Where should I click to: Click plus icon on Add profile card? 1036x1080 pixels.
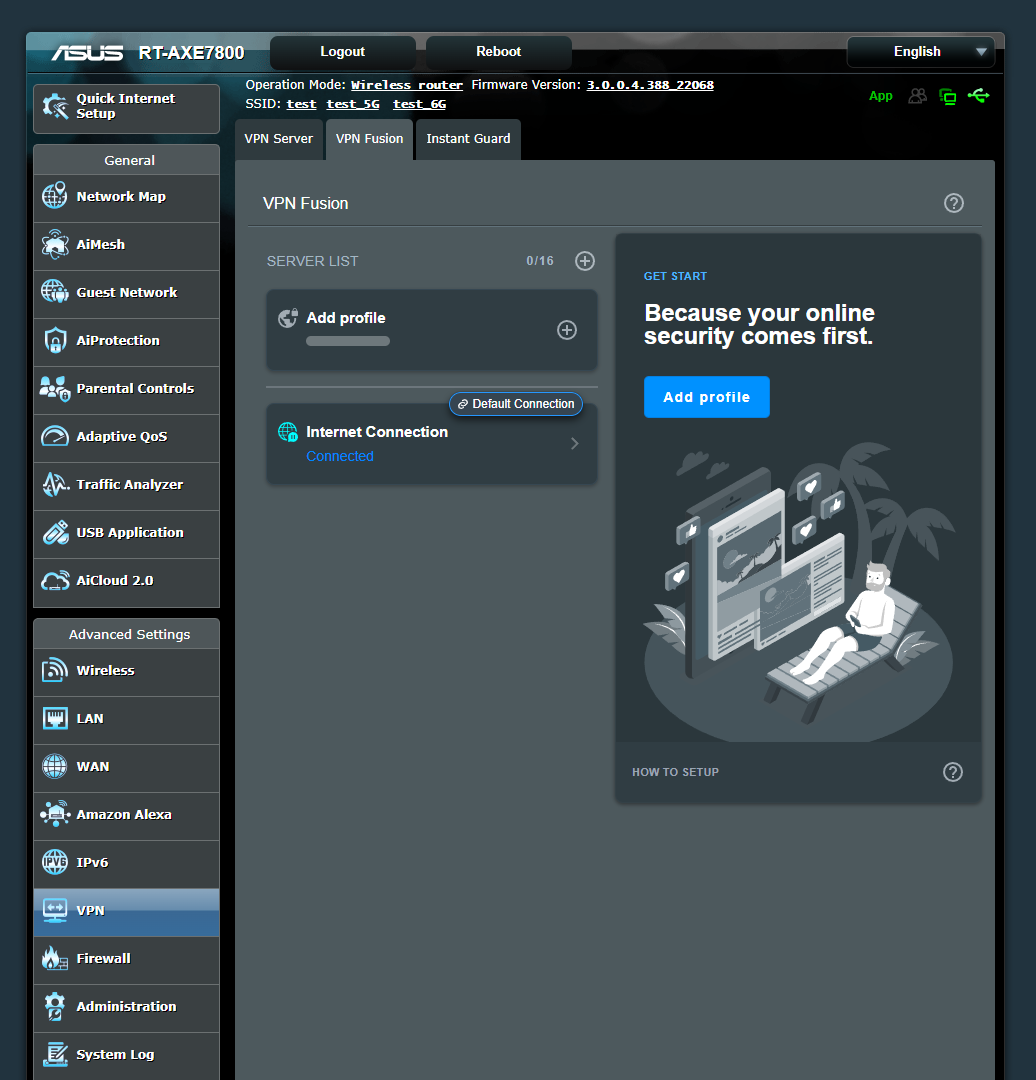click(x=567, y=330)
